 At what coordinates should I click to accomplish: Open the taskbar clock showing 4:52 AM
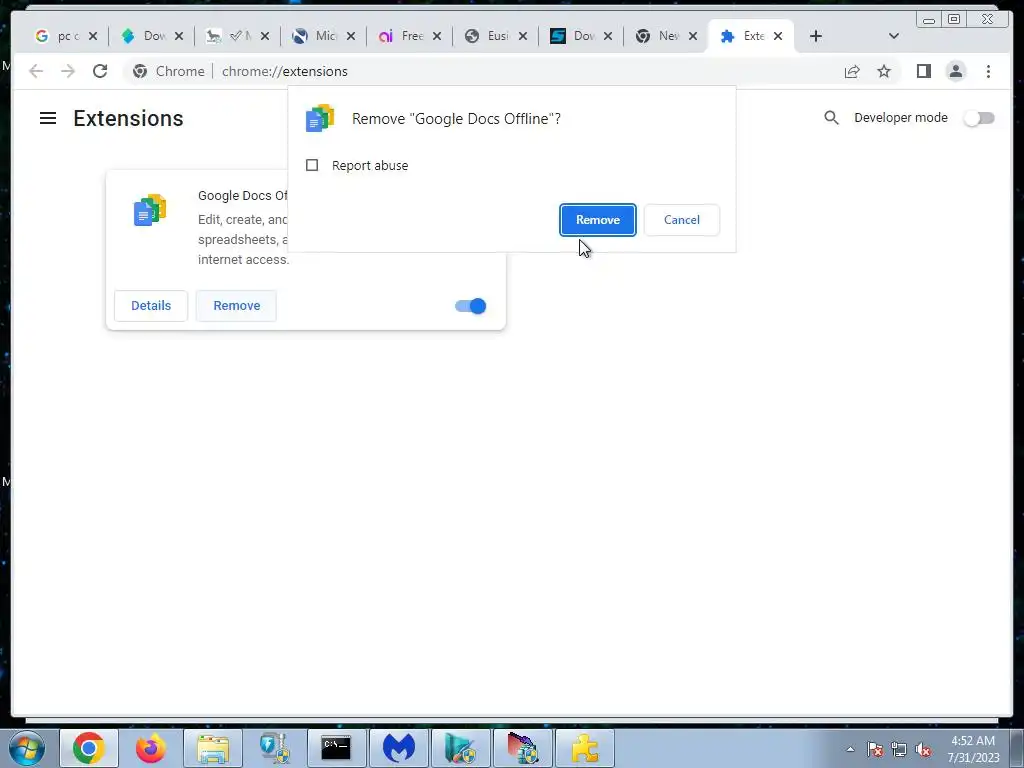[x=973, y=749]
